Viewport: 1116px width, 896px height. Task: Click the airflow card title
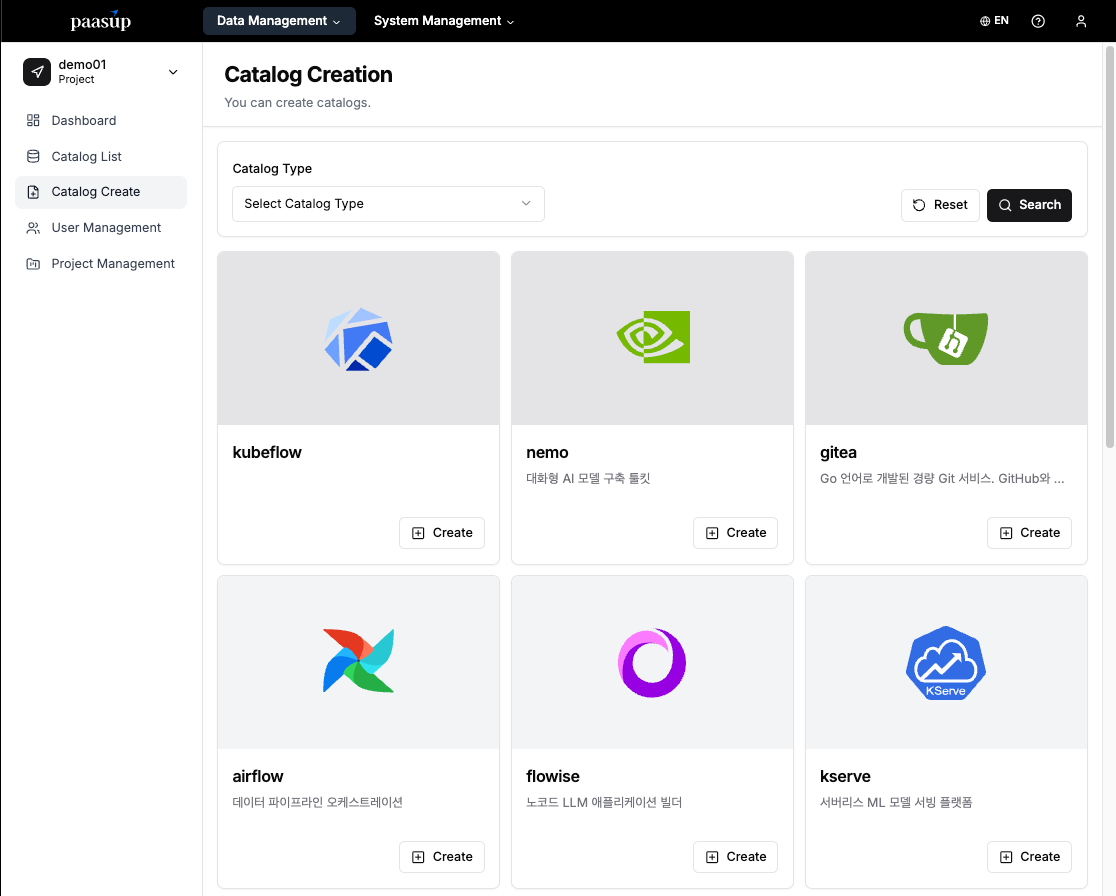pyautogui.click(x=258, y=776)
